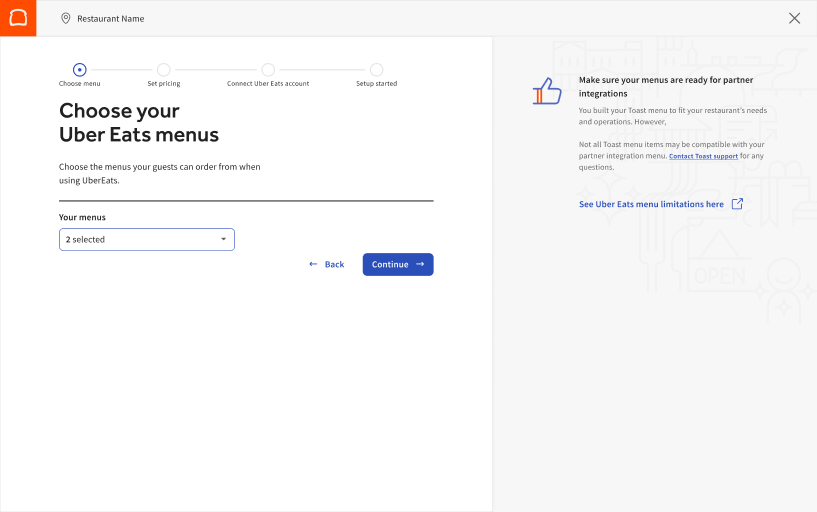Click the Set pricing step label text
This screenshot has width=817, height=512.
[164, 84]
